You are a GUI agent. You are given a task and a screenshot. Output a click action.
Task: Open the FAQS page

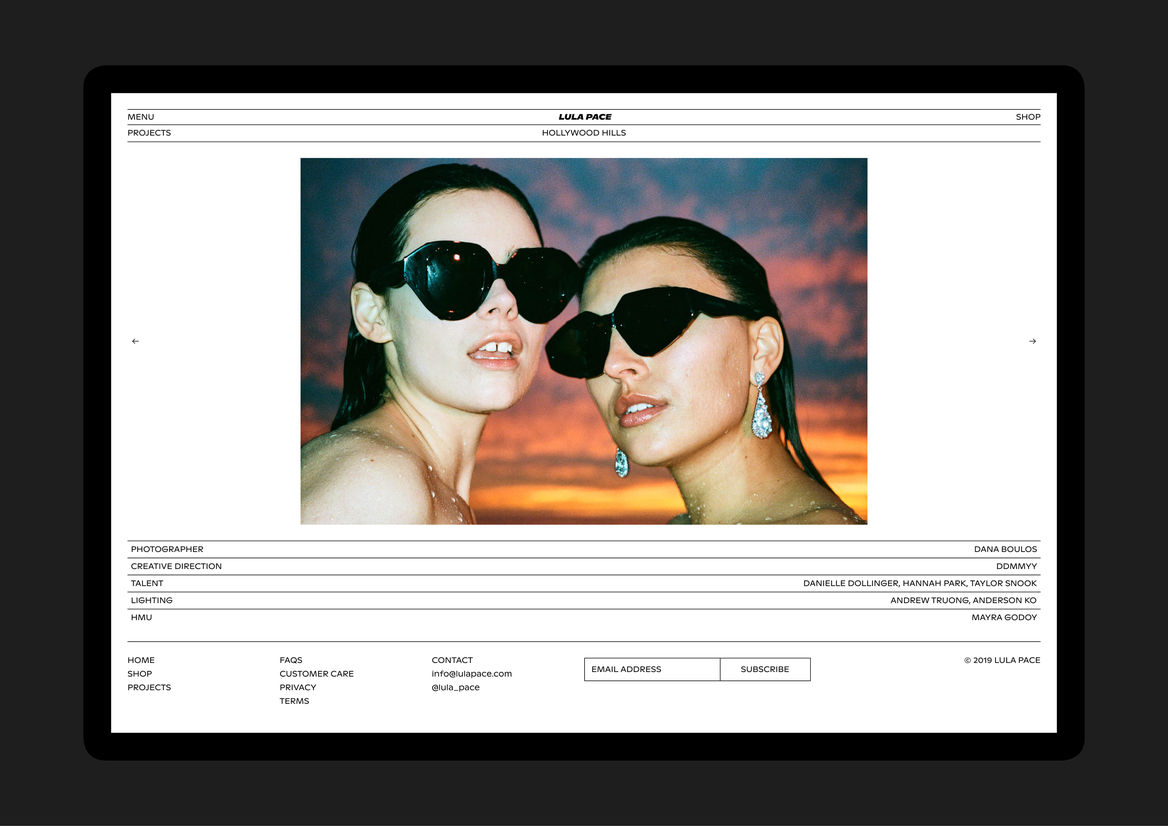click(291, 660)
